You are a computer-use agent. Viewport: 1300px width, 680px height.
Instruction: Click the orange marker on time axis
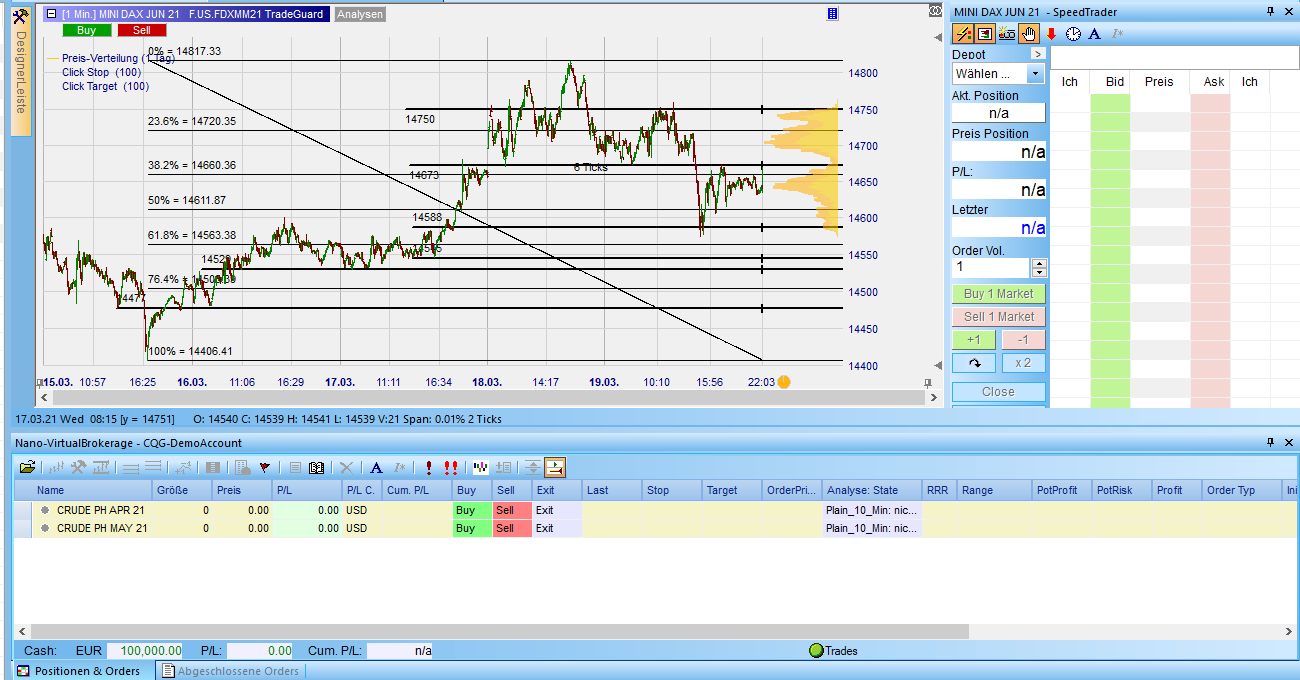click(784, 382)
